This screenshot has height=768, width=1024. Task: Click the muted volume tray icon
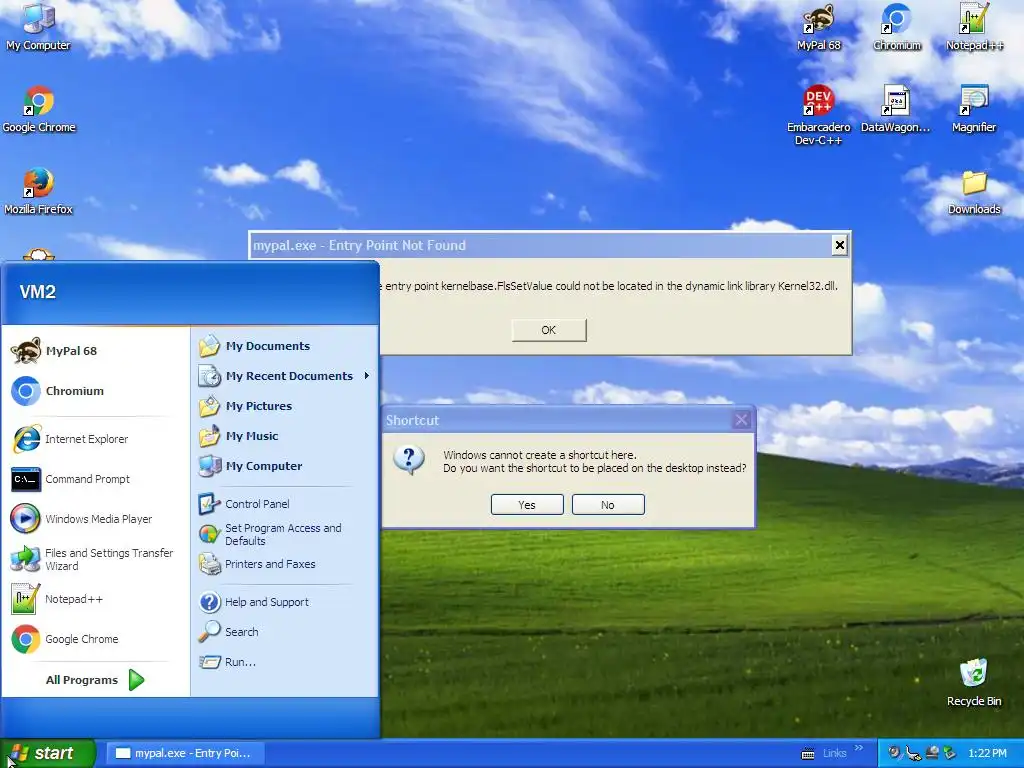point(895,753)
